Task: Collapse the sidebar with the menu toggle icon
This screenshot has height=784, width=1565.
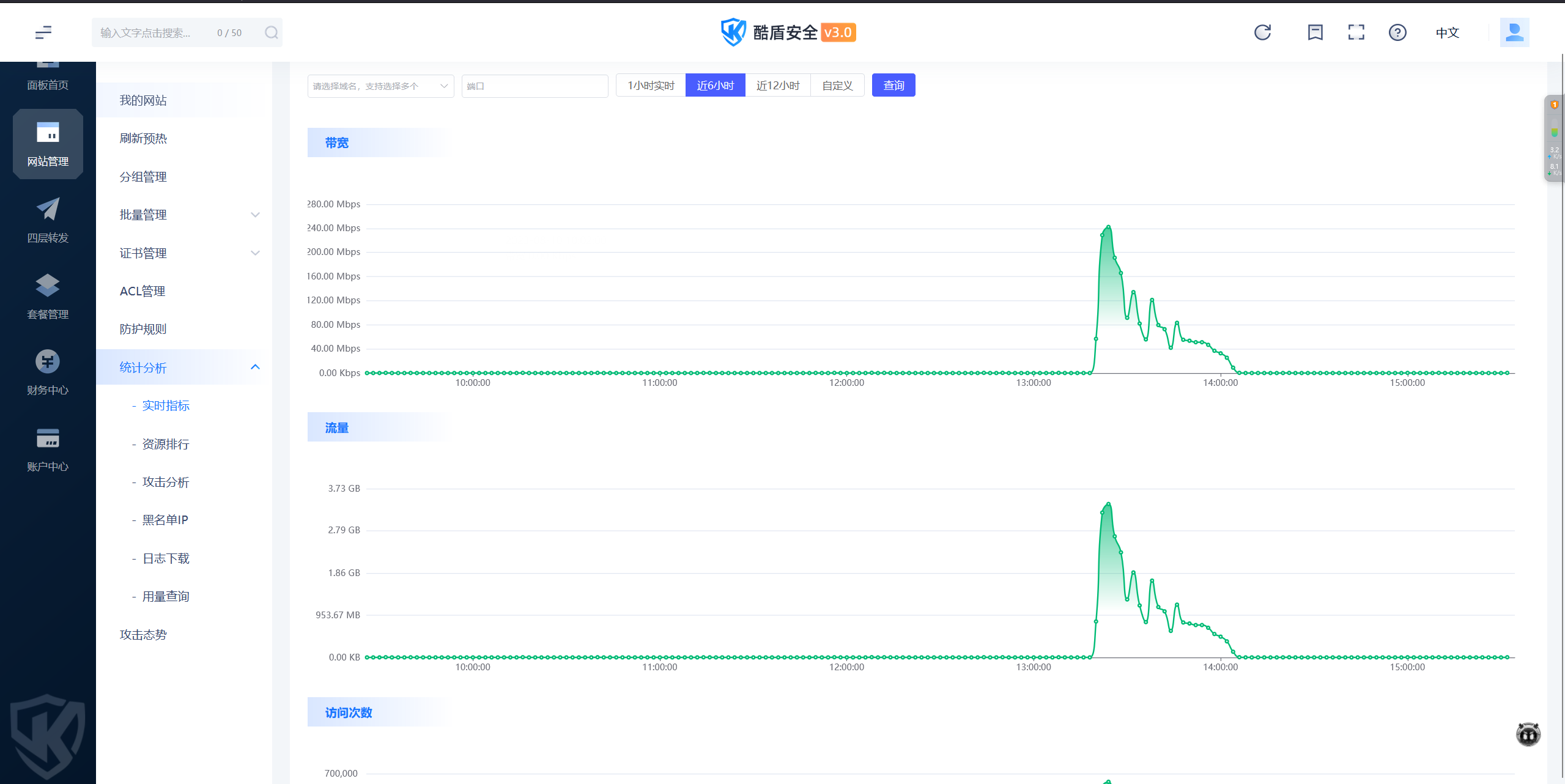Action: [x=43, y=32]
